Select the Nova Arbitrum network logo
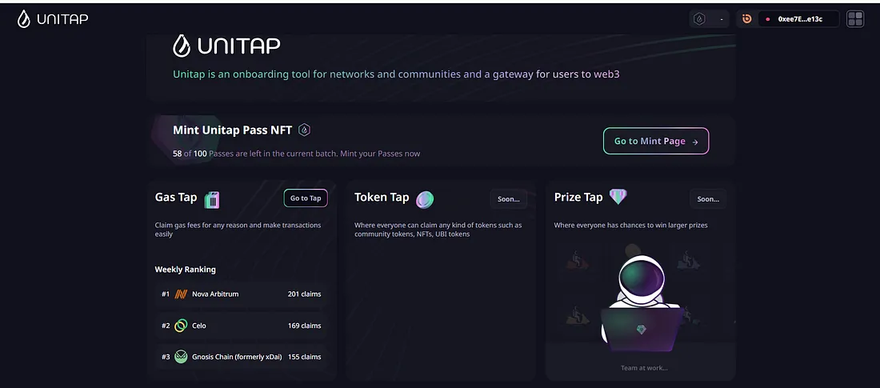 (x=181, y=294)
